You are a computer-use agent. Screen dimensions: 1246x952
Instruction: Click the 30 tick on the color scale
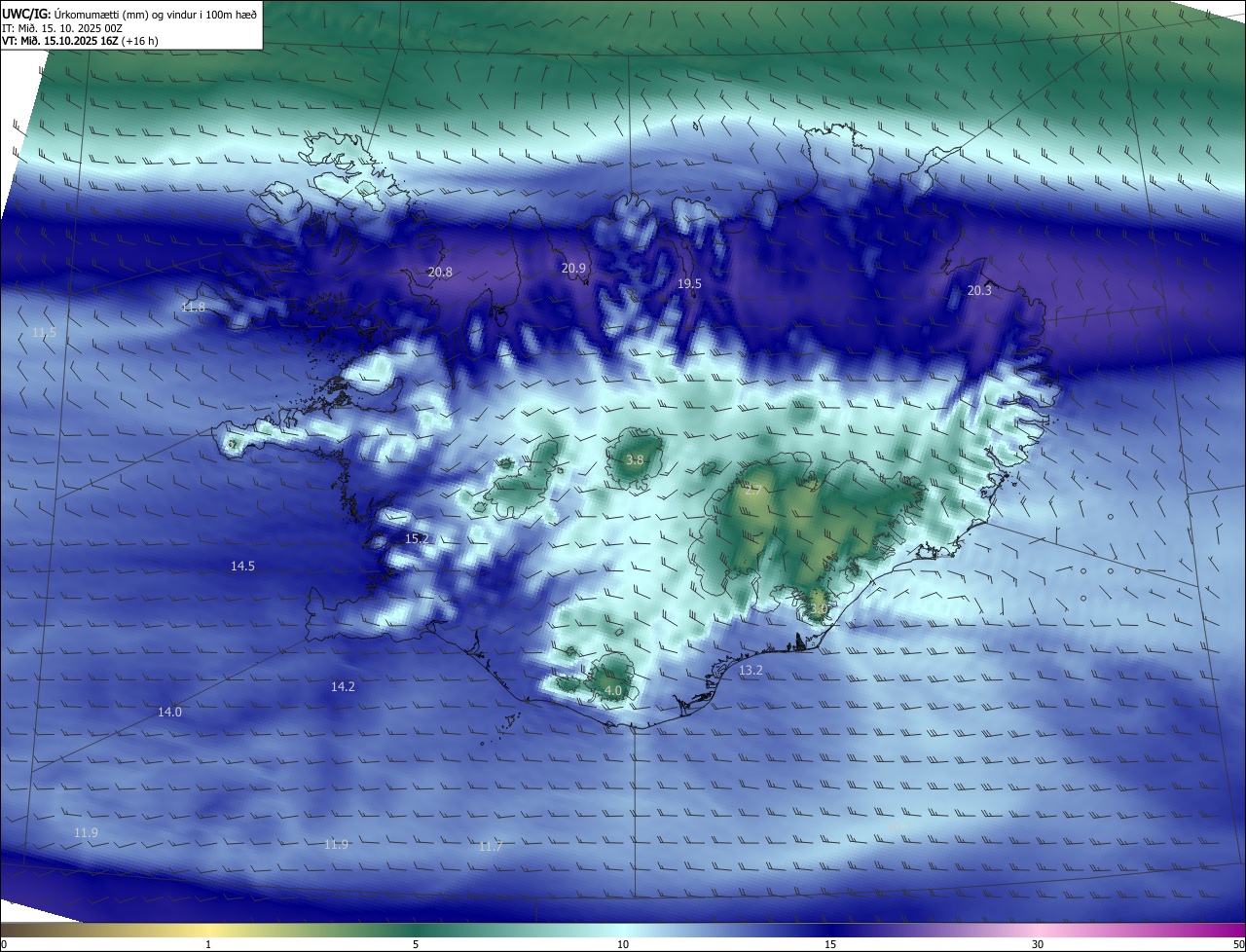coord(1038,944)
